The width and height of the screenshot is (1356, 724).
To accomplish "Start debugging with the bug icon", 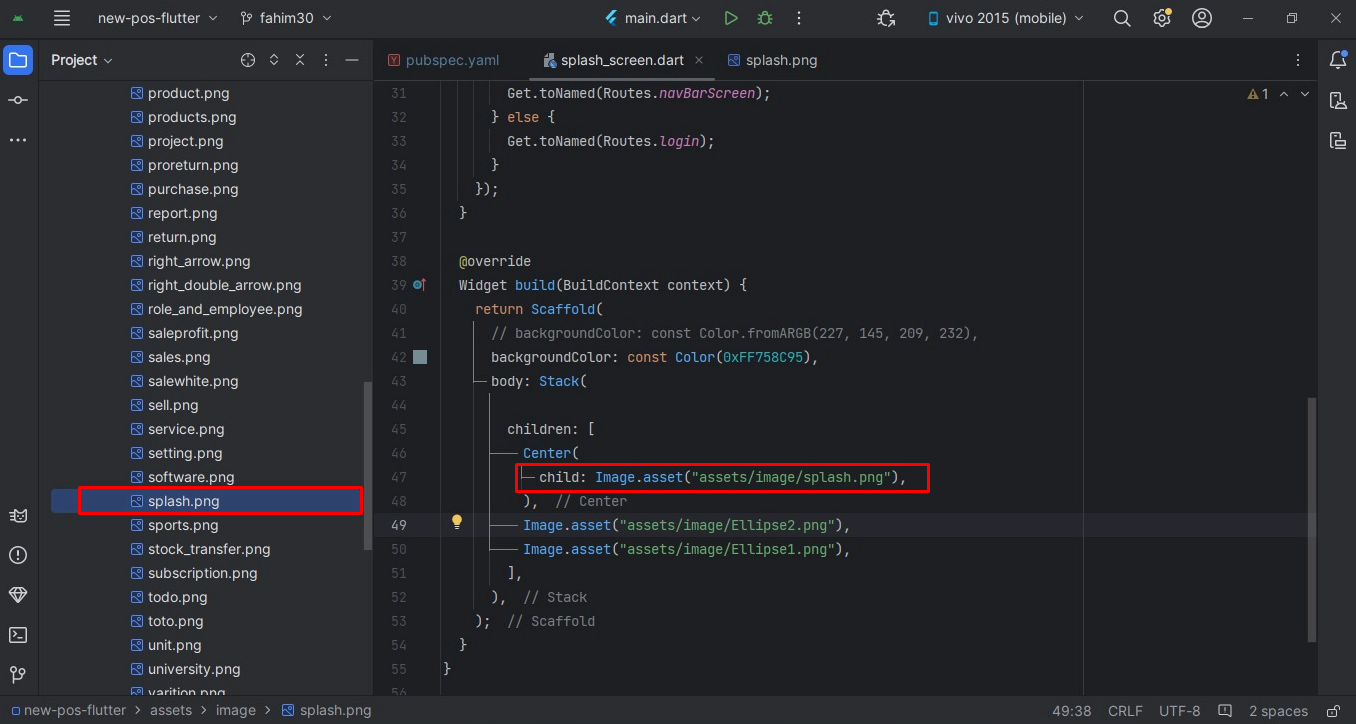I will pyautogui.click(x=765, y=18).
